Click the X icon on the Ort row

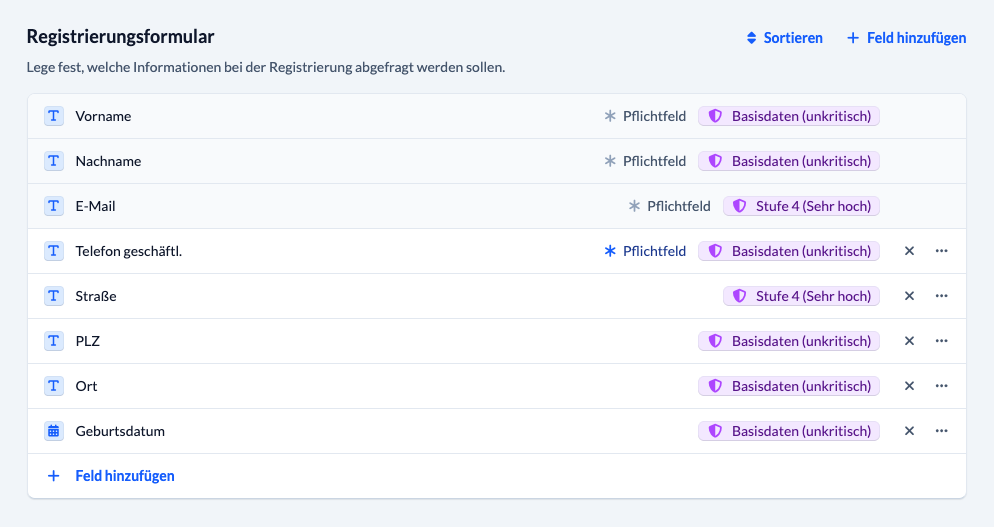pos(909,386)
